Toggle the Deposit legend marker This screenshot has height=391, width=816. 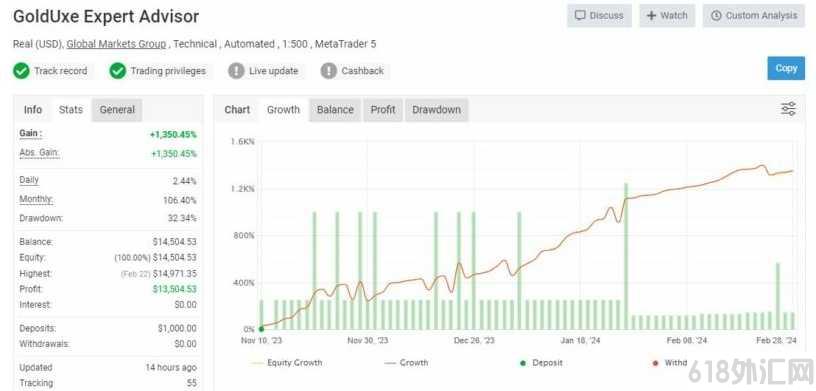tap(541, 362)
